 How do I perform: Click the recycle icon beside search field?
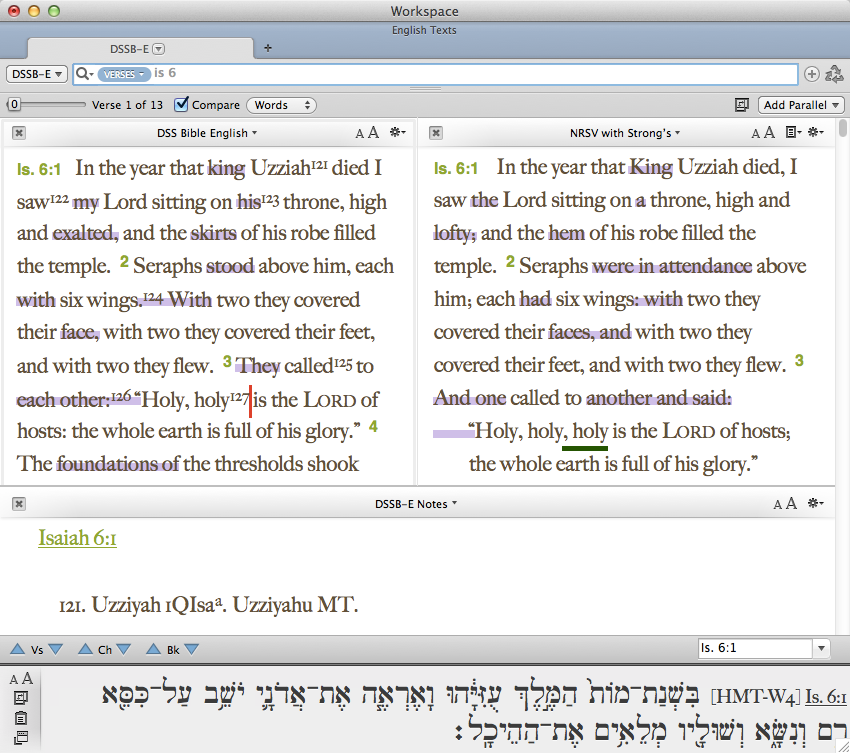coord(834,74)
